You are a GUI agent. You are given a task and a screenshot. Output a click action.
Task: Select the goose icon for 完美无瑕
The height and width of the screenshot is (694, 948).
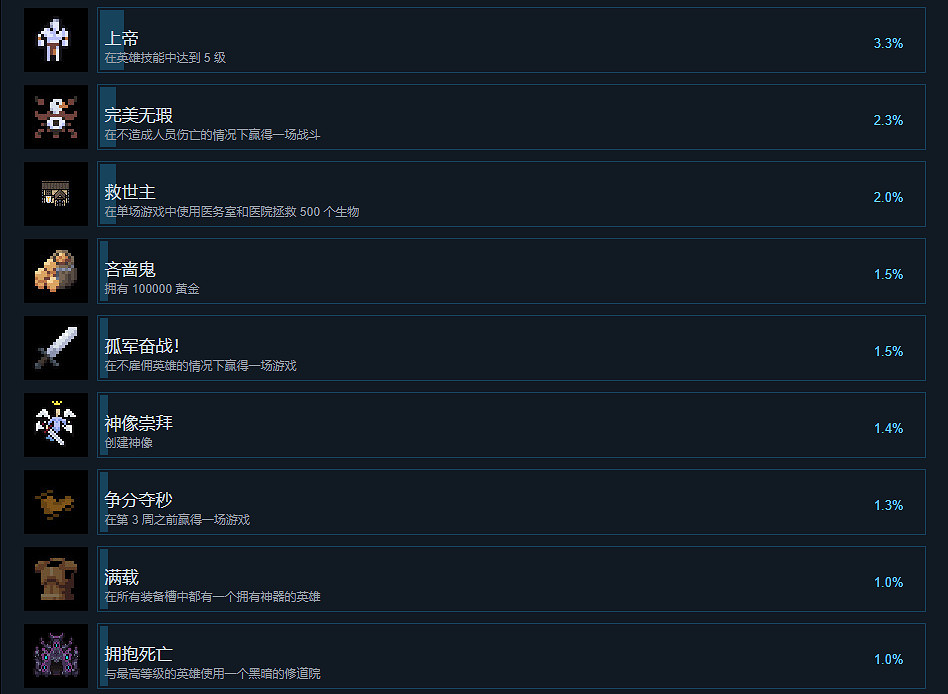coord(56,117)
